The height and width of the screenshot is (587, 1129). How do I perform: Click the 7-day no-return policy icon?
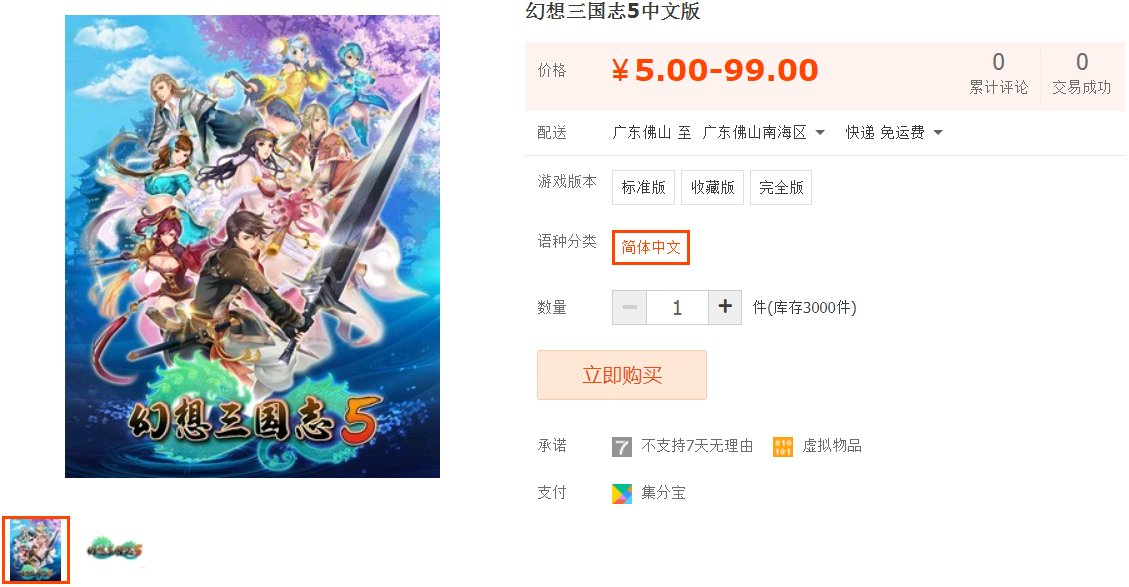(621, 447)
